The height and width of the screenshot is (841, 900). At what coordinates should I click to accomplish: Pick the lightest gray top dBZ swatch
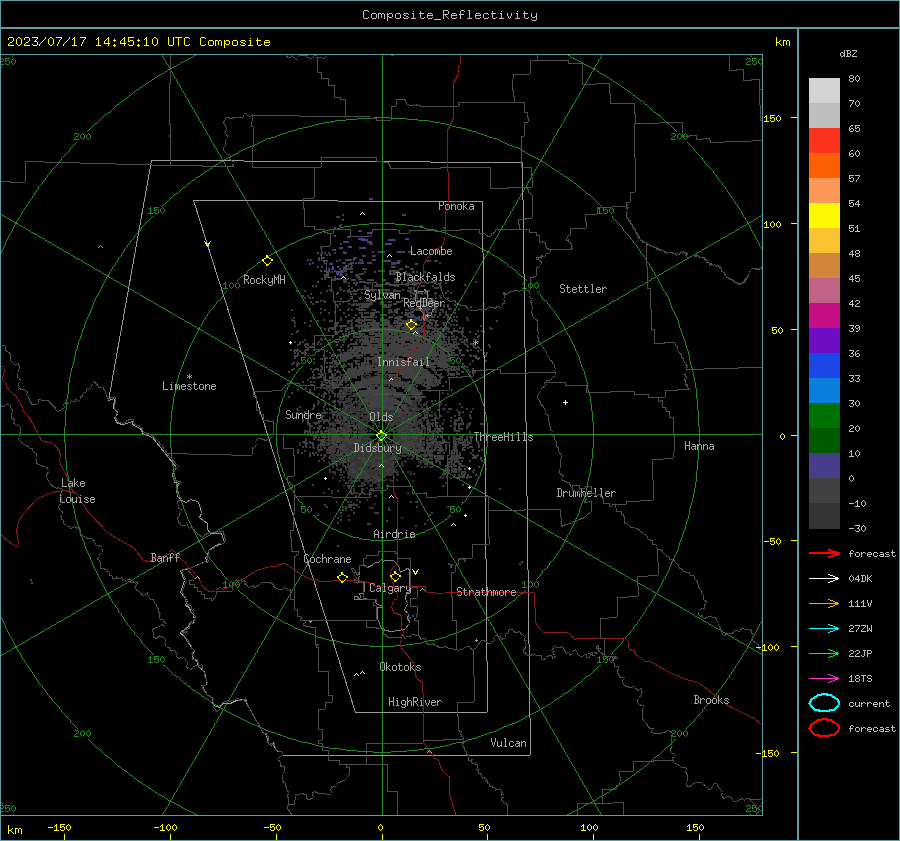(x=824, y=90)
